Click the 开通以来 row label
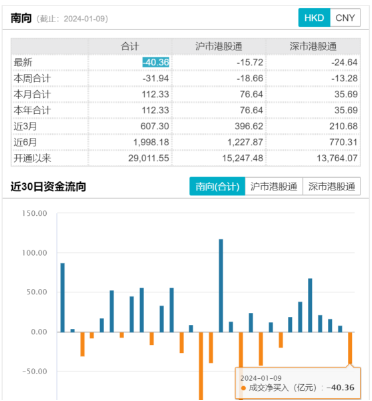The width and height of the screenshot is (372, 401). [x=32, y=158]
